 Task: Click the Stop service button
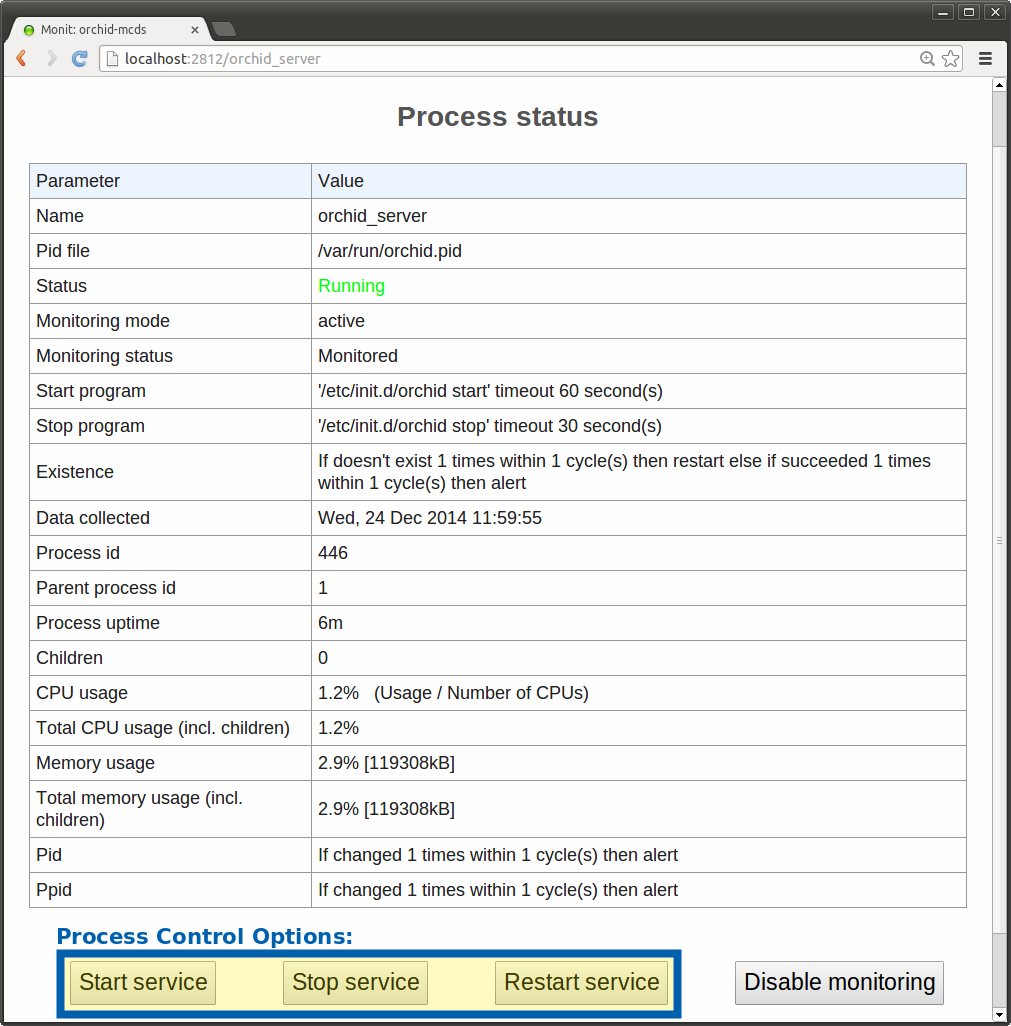(x=355, y=982)
